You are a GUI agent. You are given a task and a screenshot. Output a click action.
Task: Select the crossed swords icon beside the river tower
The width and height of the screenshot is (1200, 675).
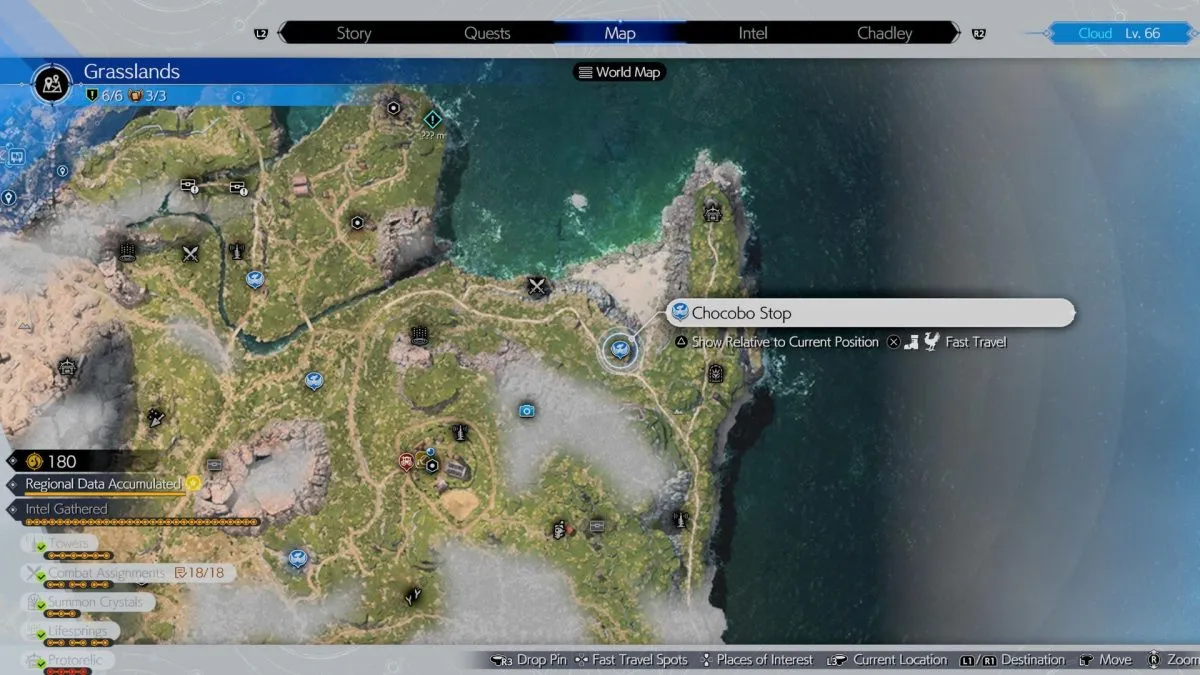[191, 254]
